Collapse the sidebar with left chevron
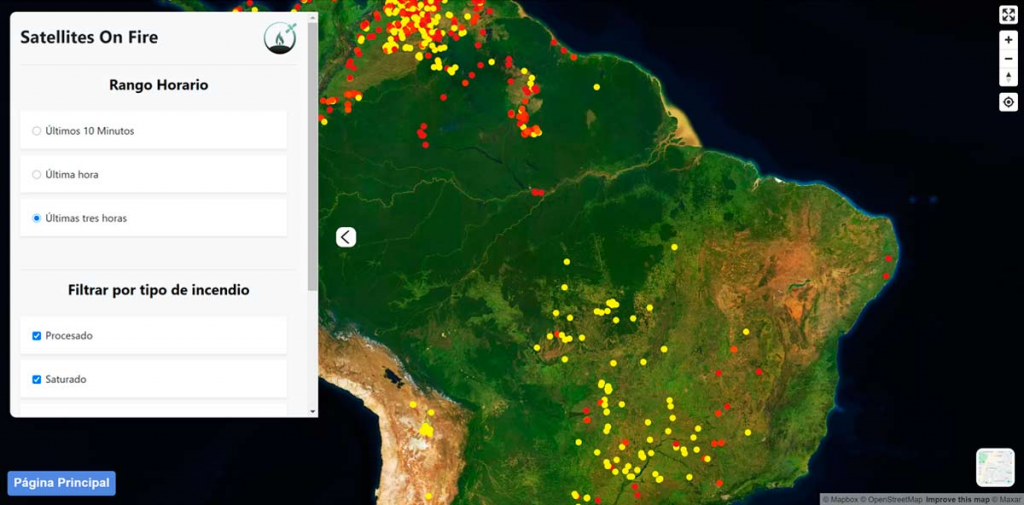The width and height of the screenshot is (1024, 505). point(346,237)
